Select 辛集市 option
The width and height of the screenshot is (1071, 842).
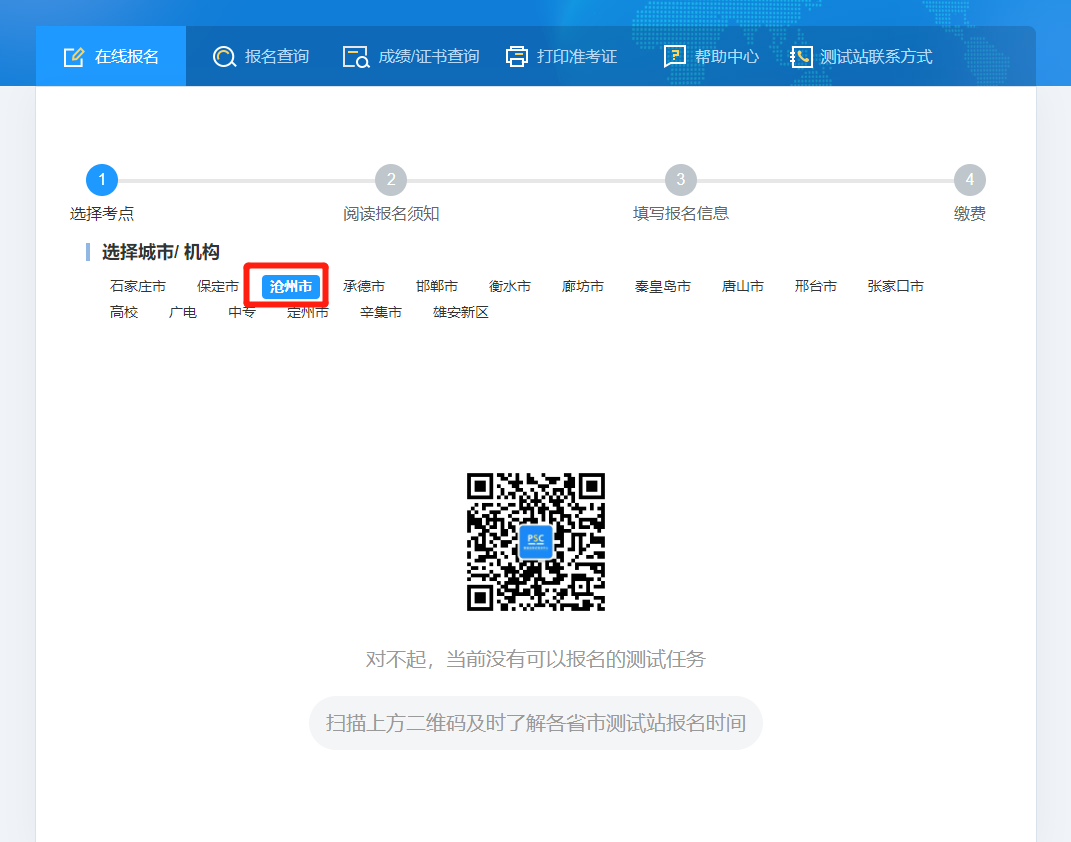click(x=381, y=312)
